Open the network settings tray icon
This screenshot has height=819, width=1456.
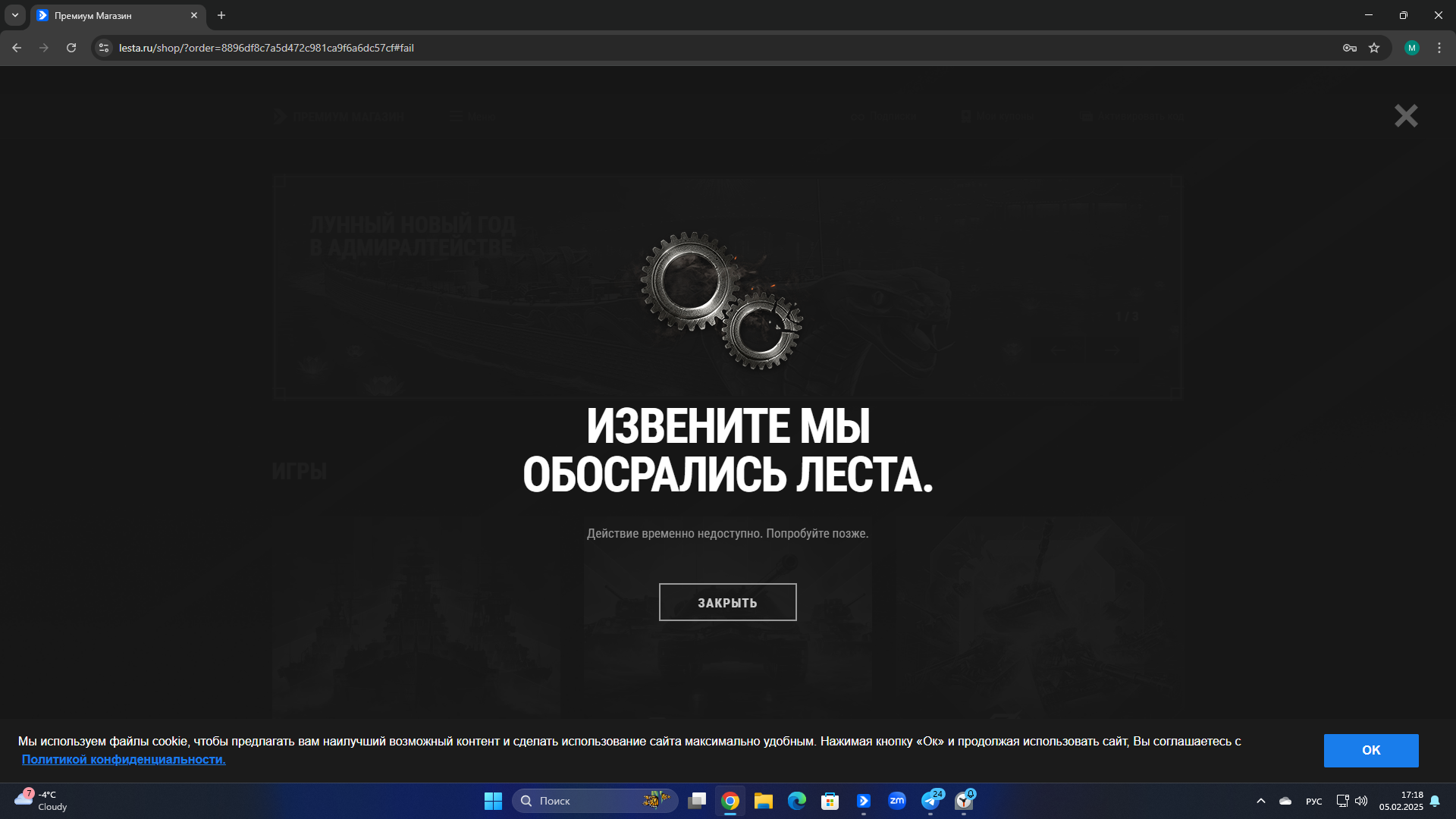click(x=1342, y=801)
